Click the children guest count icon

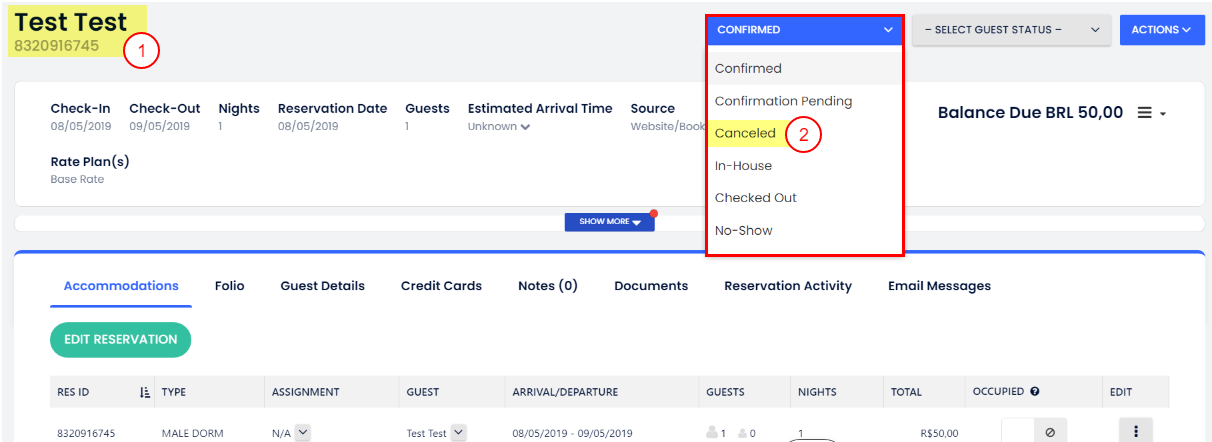pyautogui.click(x=743, y=433)
